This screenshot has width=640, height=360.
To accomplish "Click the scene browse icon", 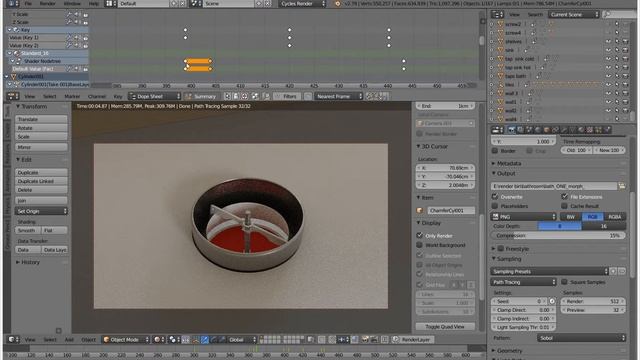I will coord(195,3).
